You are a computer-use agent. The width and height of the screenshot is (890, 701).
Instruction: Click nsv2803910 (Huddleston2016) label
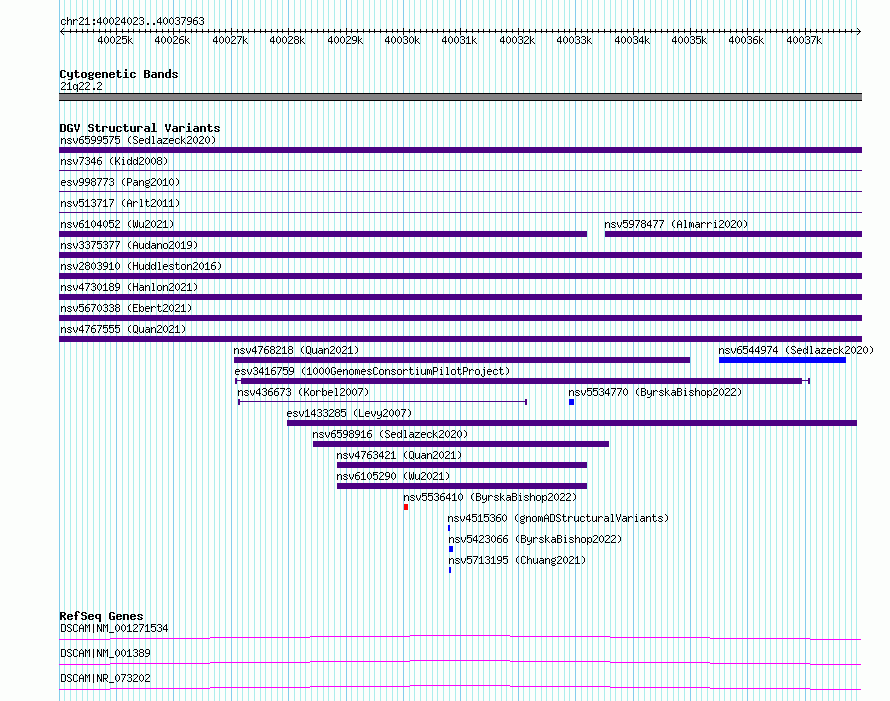tap(141, 266)
